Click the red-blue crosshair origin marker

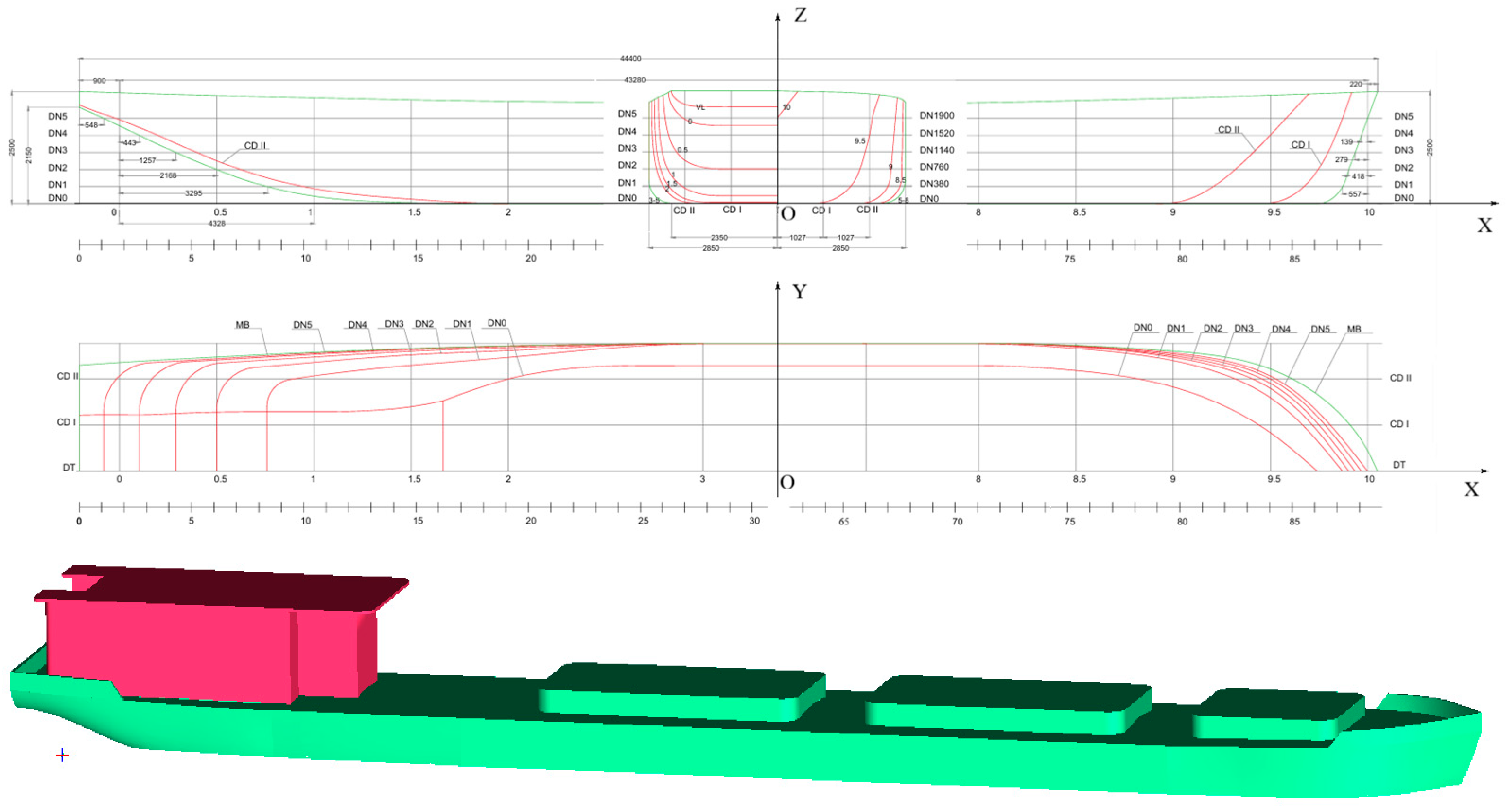click(x=62, y=755)
